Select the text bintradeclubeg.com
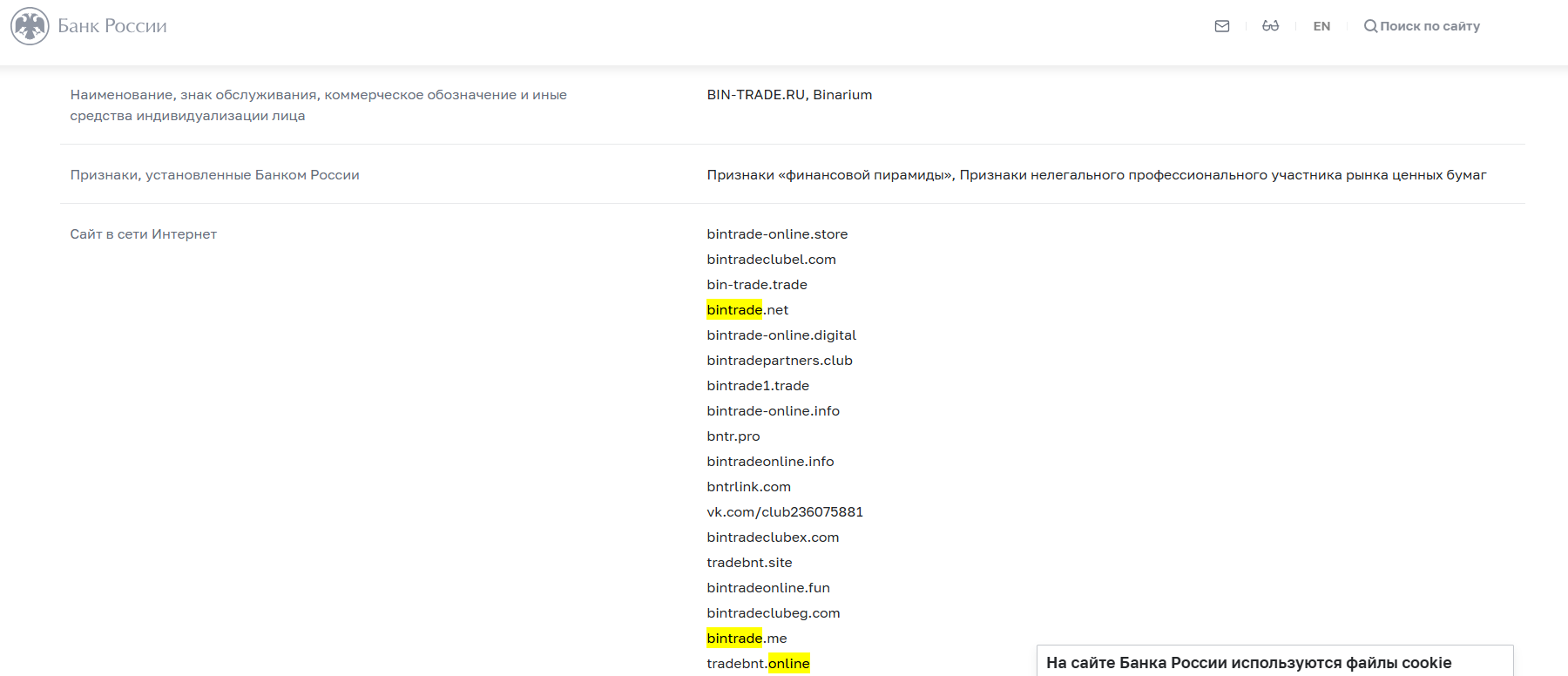Viewport: 1568px width, 676px height. click(774, 613)
